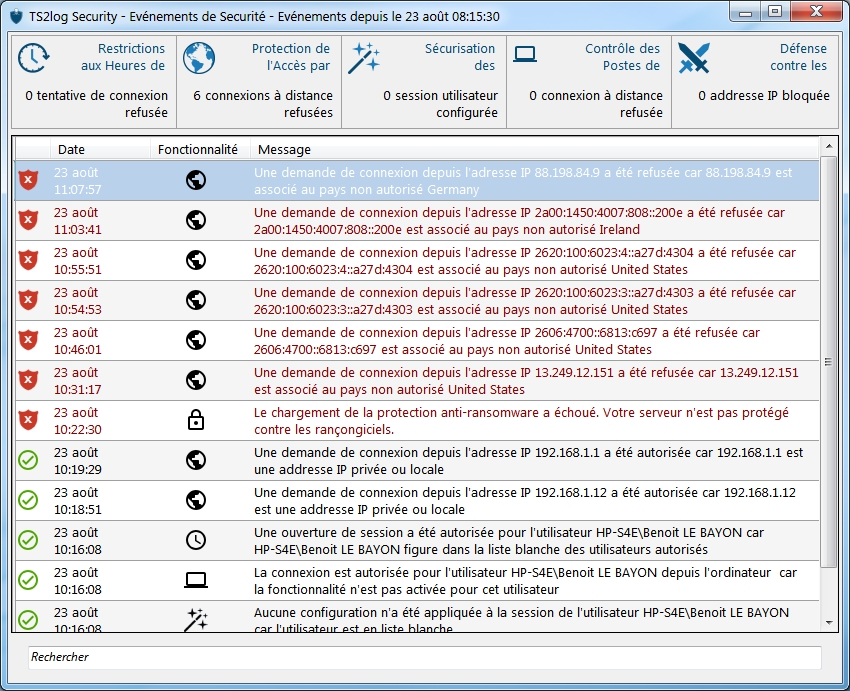Image resolution: width=850 pixels, height=691 pixels.
Task: Sort events by Fonctionnalité column header
Action: [200, 150]
